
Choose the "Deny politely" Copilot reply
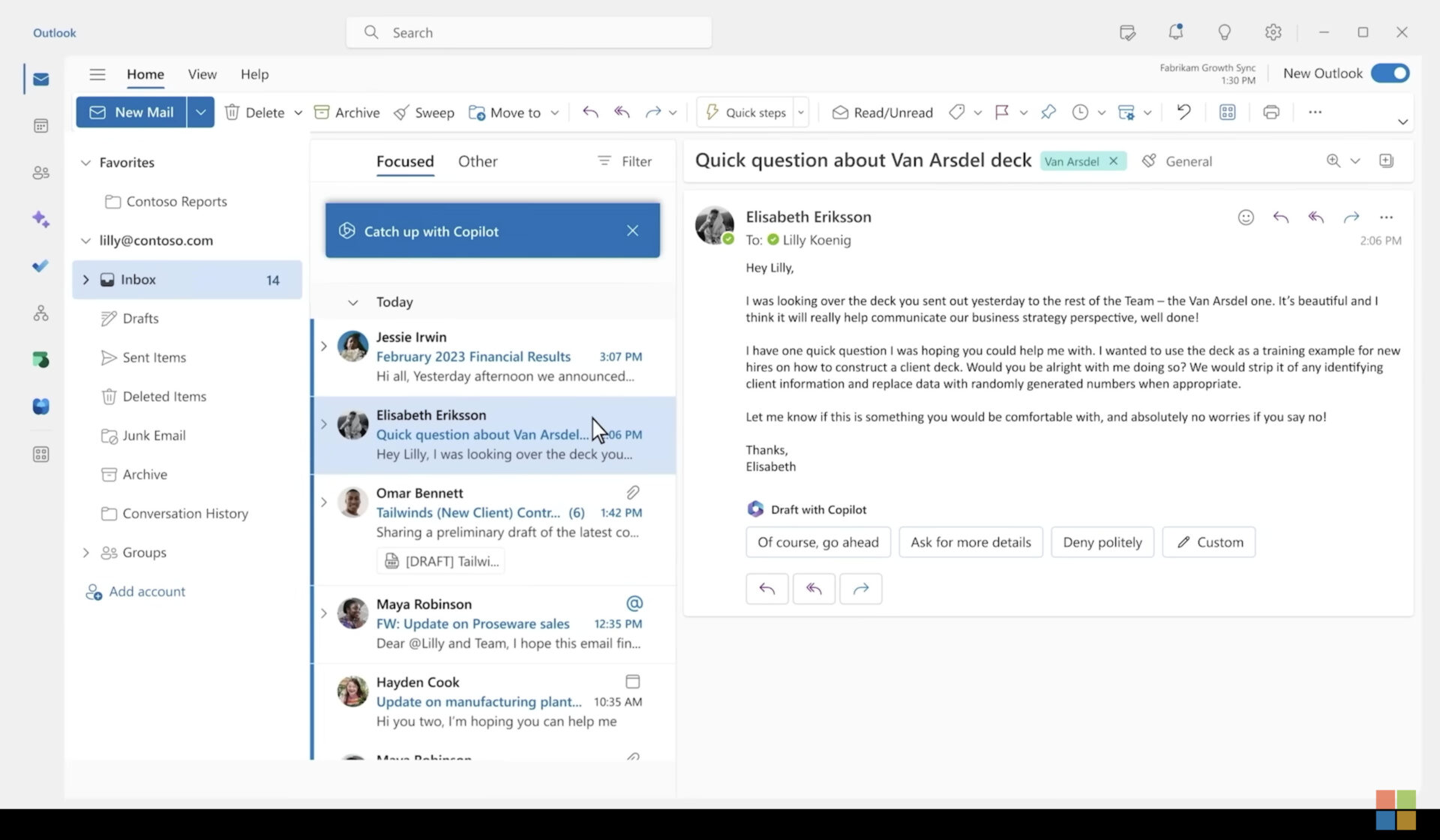[x=1102, y=542]
